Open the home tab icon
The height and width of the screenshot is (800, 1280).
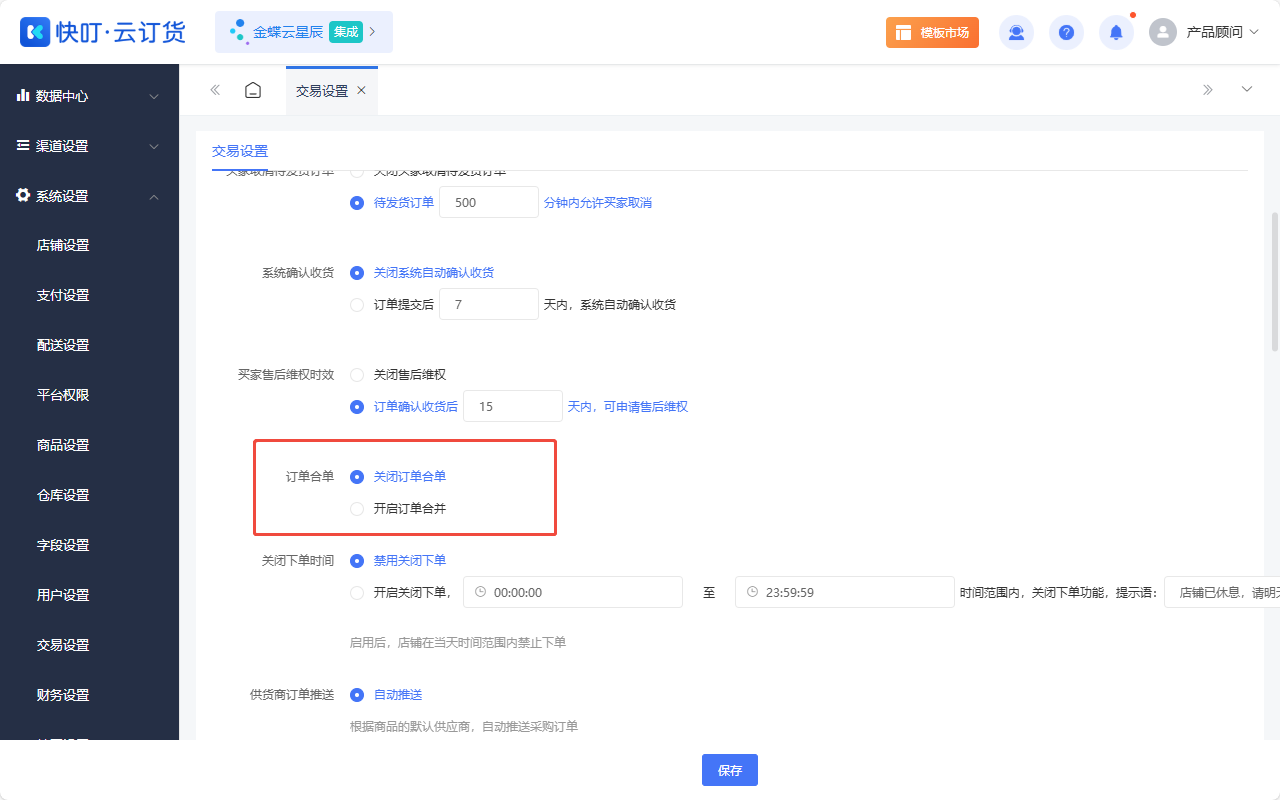pyautogui.click(x=252, y=89)
